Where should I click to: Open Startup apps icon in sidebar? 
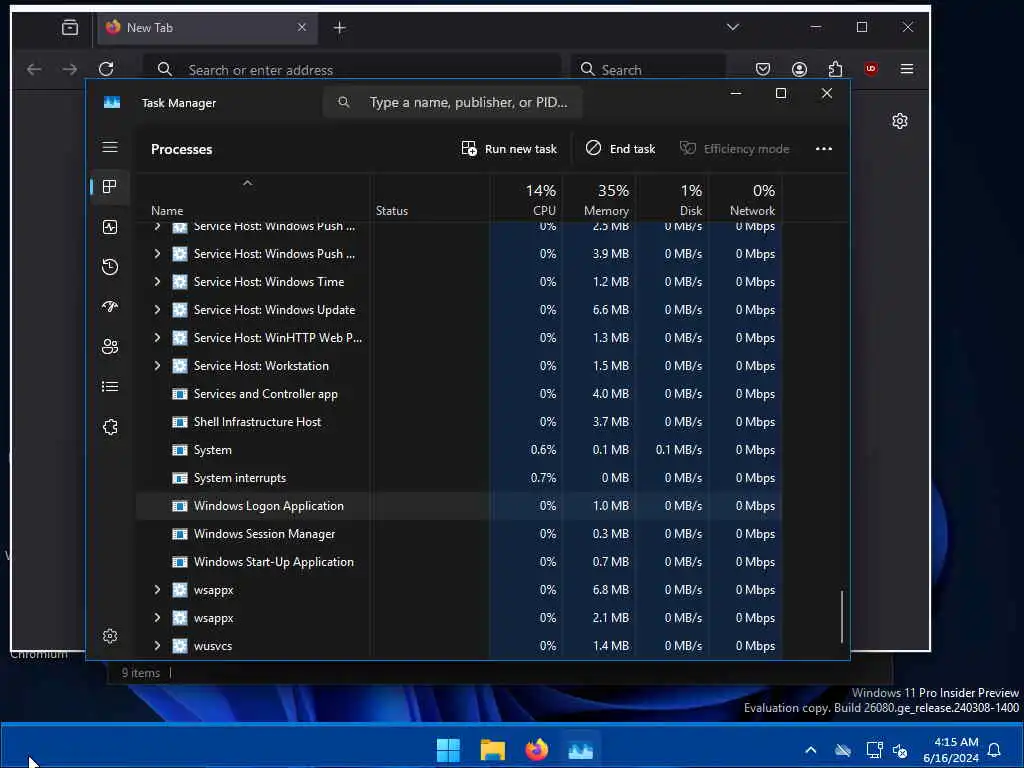click(110, 306)
